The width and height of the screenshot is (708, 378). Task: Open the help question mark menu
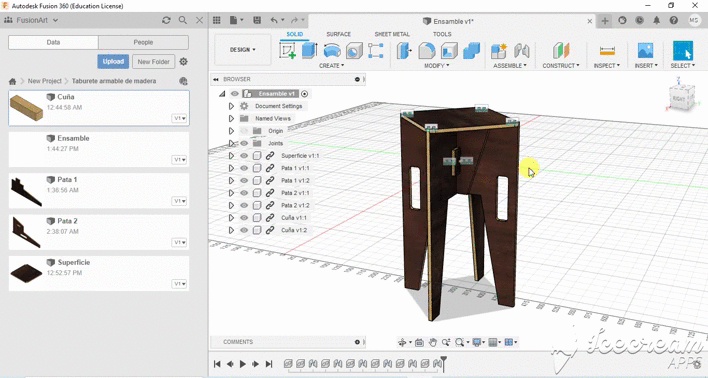point(674,20)
